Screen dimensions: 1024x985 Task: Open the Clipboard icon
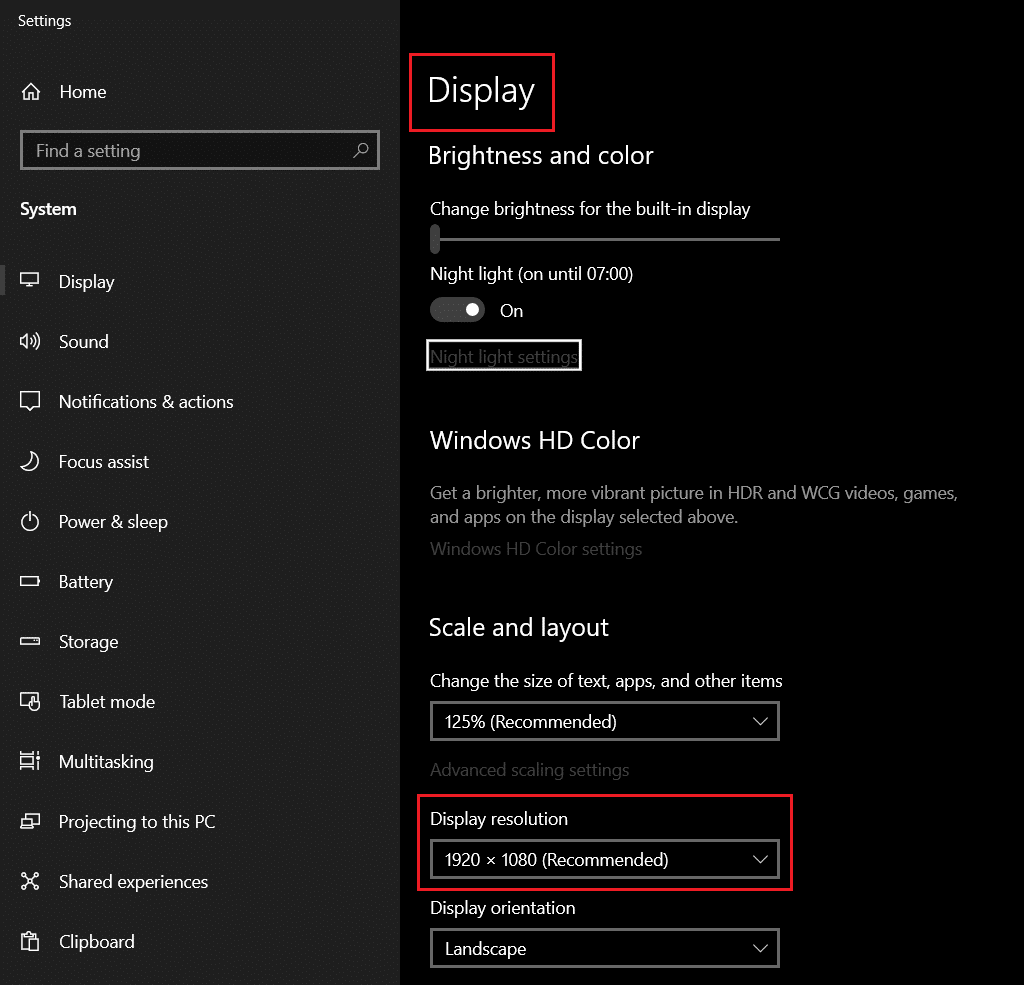pyautogui.click(x=30, y=942)
